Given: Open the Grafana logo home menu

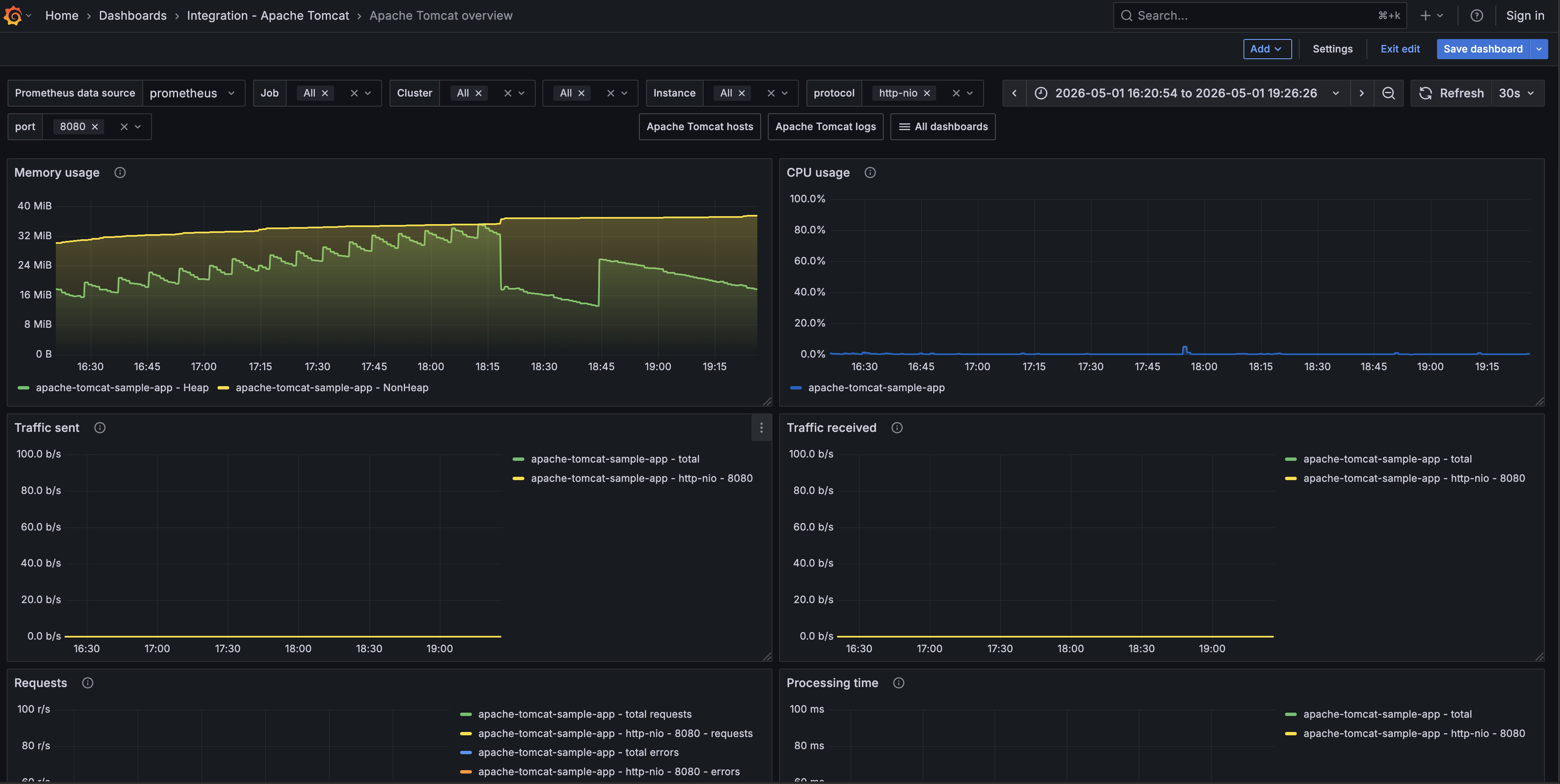Looking at the screenshot, I should [x=13, y=16].
